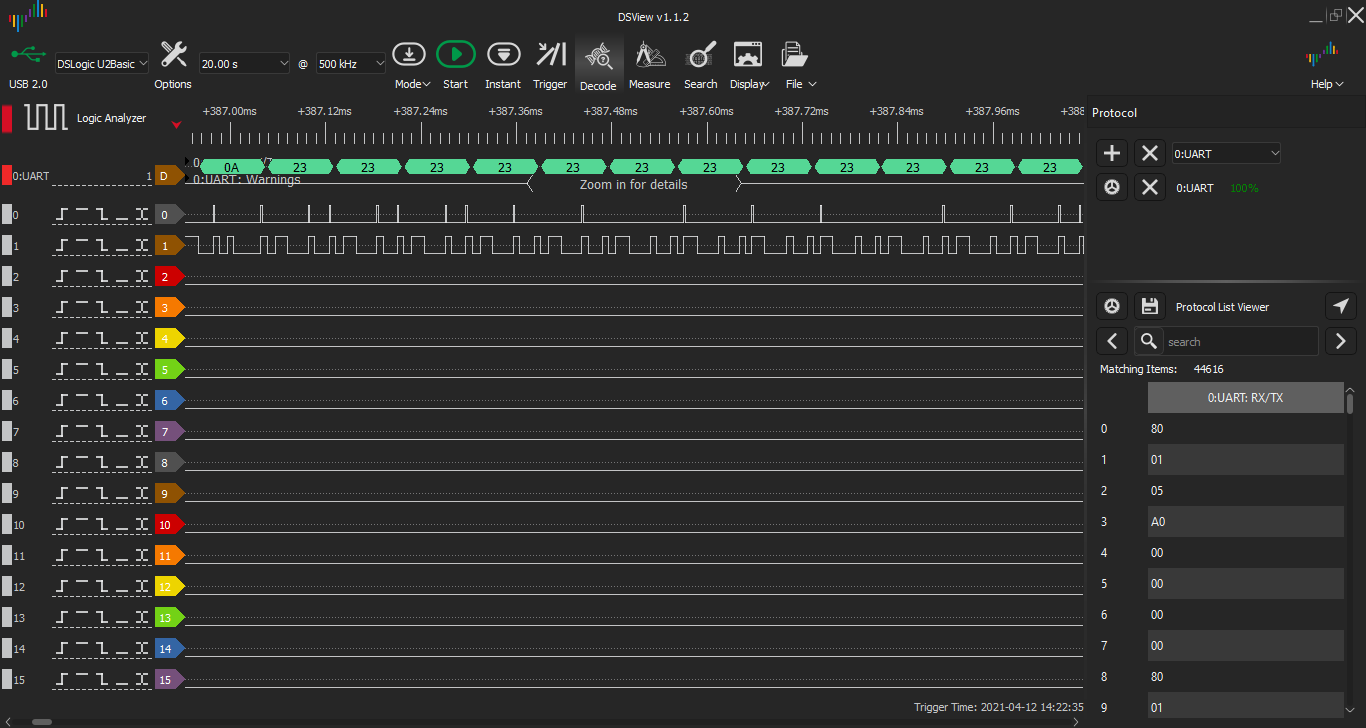This screenshot has height=728, width=1366.
Task: Open the File menu
Action: point(800,84)
